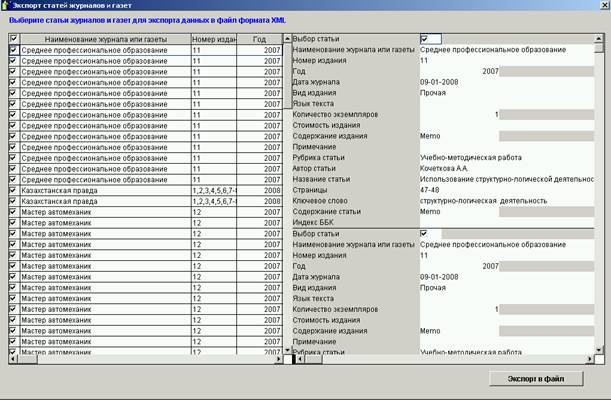The image size is (611, 400).
Task: Toggle the select-all checkbox in the table header
Action: click(14, 39)
